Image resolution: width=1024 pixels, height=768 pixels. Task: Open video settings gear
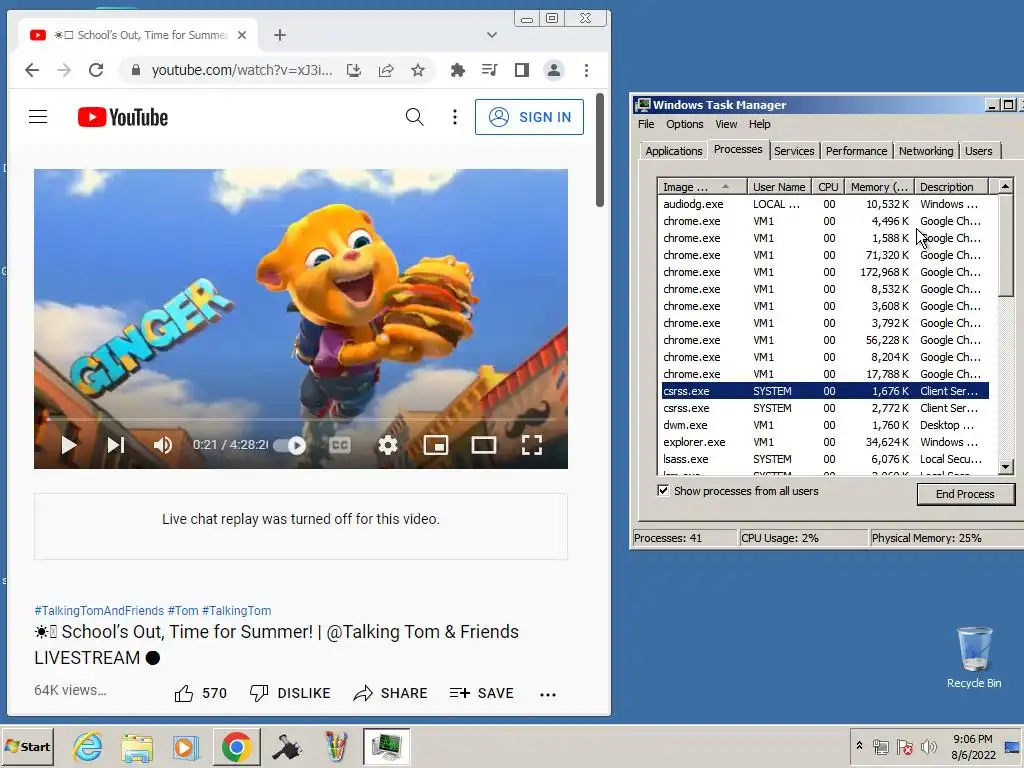388,445
